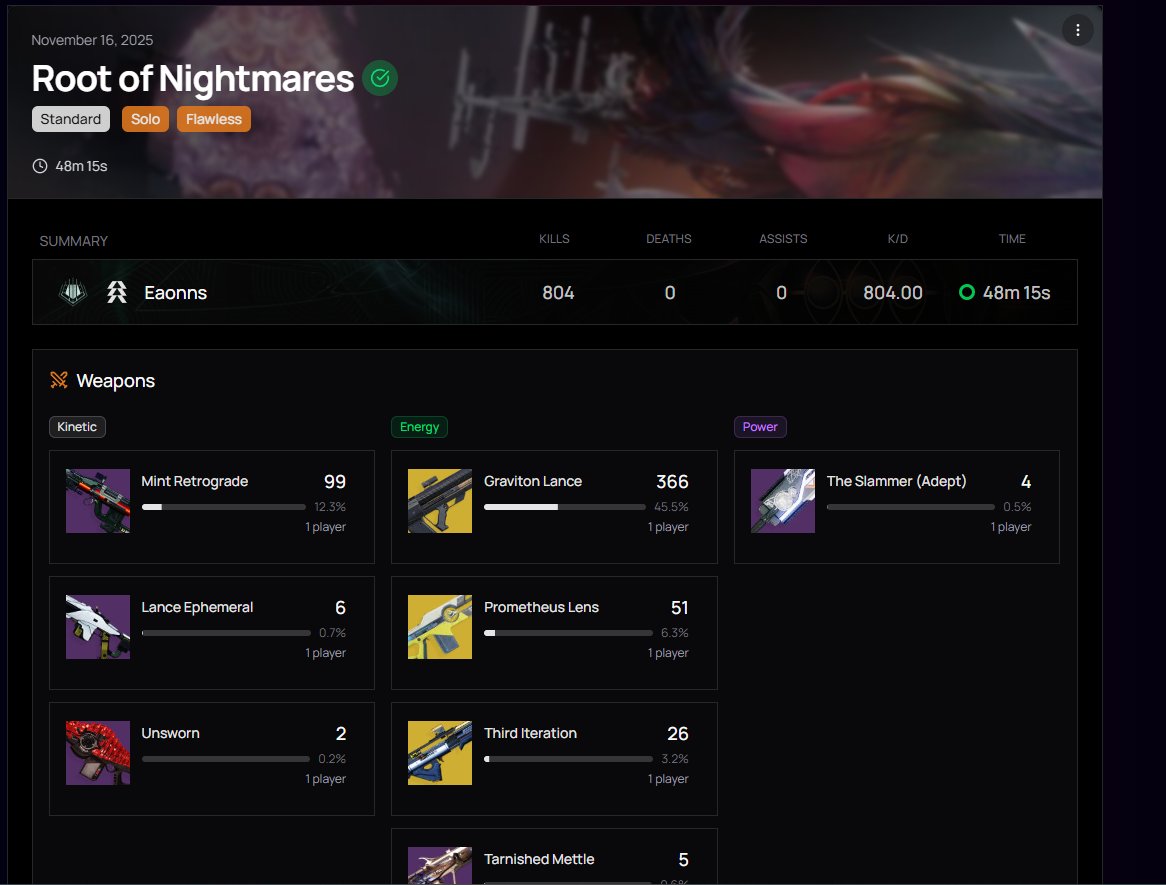Click the Tarnished Mettle name
This screenshot has height=885, width=1166.
[539, 859]
